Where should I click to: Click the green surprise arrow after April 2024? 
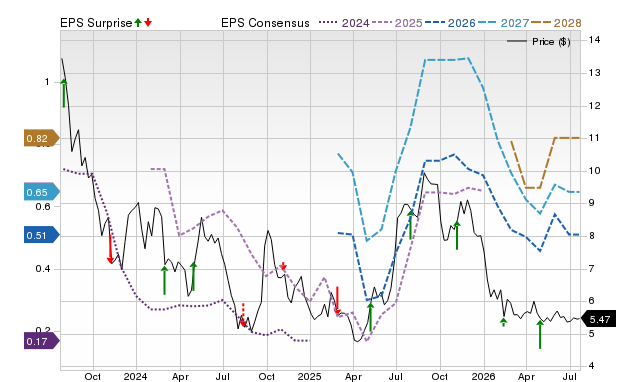(193, 276)
